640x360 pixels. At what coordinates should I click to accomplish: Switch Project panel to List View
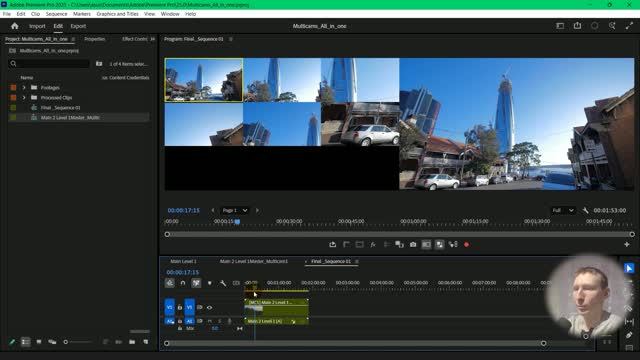tap(25, 342)
